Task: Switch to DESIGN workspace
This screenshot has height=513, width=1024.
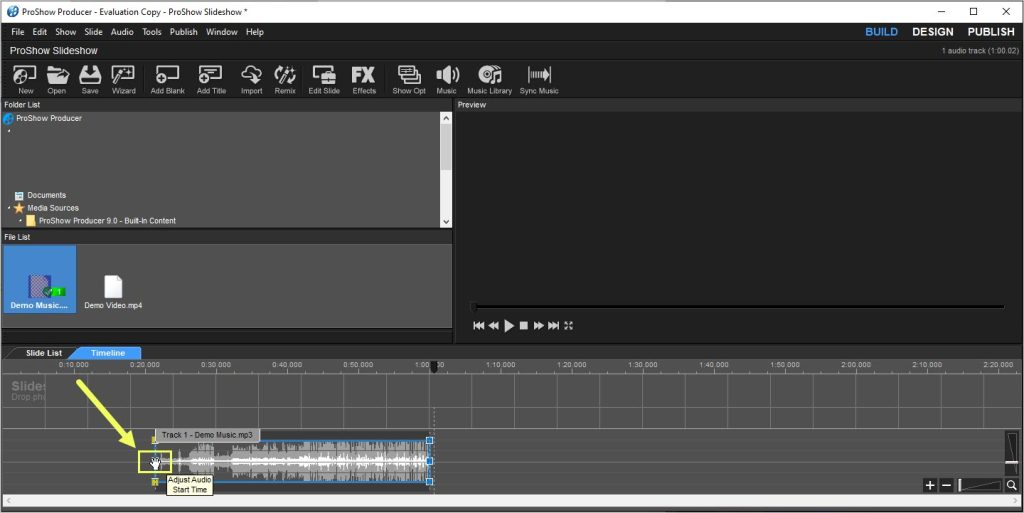Action: coord(933,32)
